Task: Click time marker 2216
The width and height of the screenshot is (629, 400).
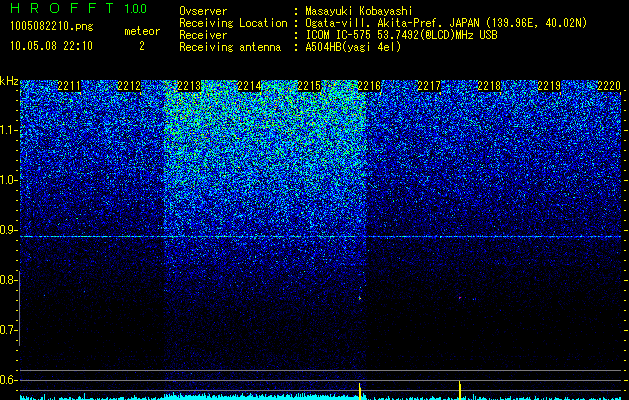Action: pos(369,86)
